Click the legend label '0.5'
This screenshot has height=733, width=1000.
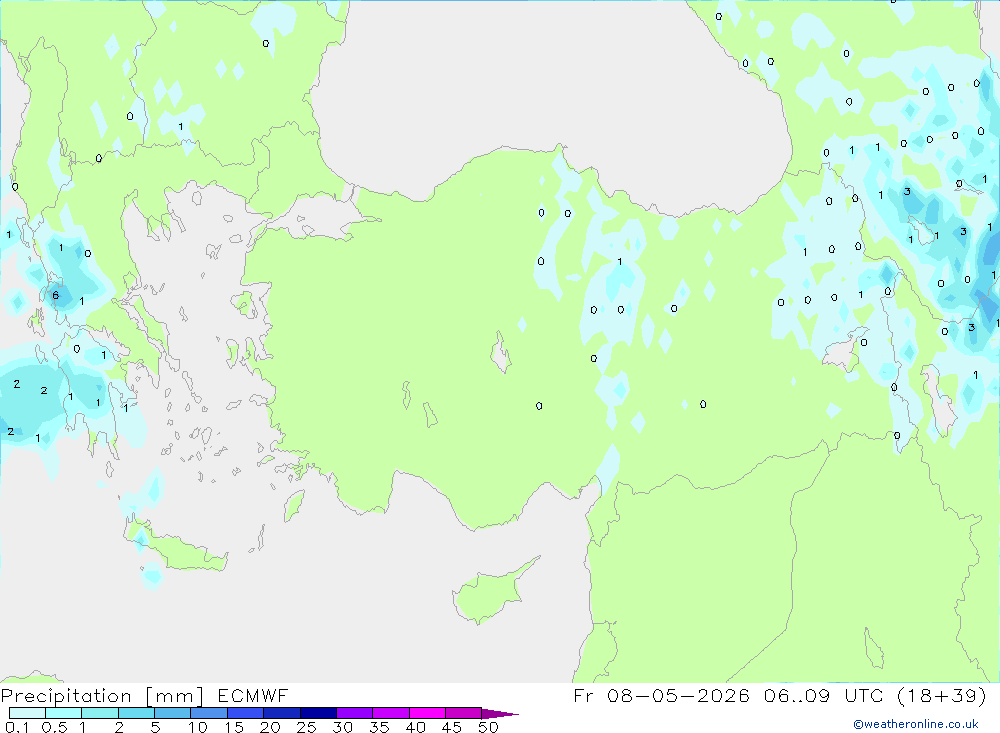[54, 727]
